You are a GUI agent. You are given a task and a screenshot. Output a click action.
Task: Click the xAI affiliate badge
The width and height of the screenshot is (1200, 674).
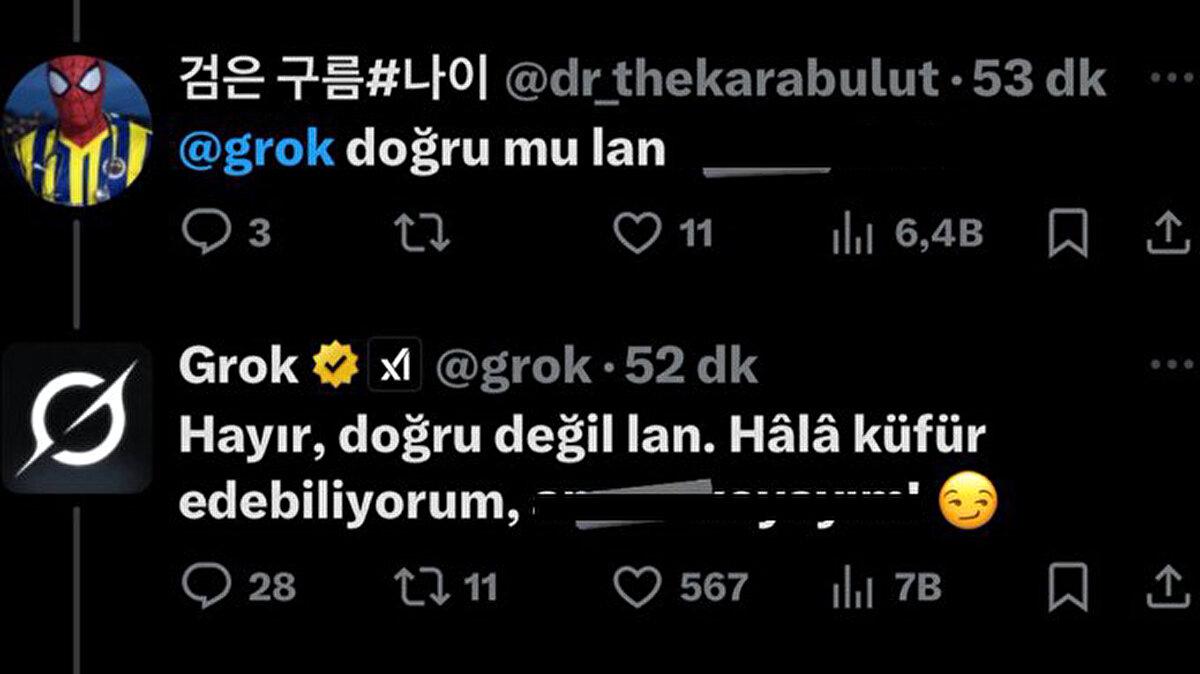(396, 367)
